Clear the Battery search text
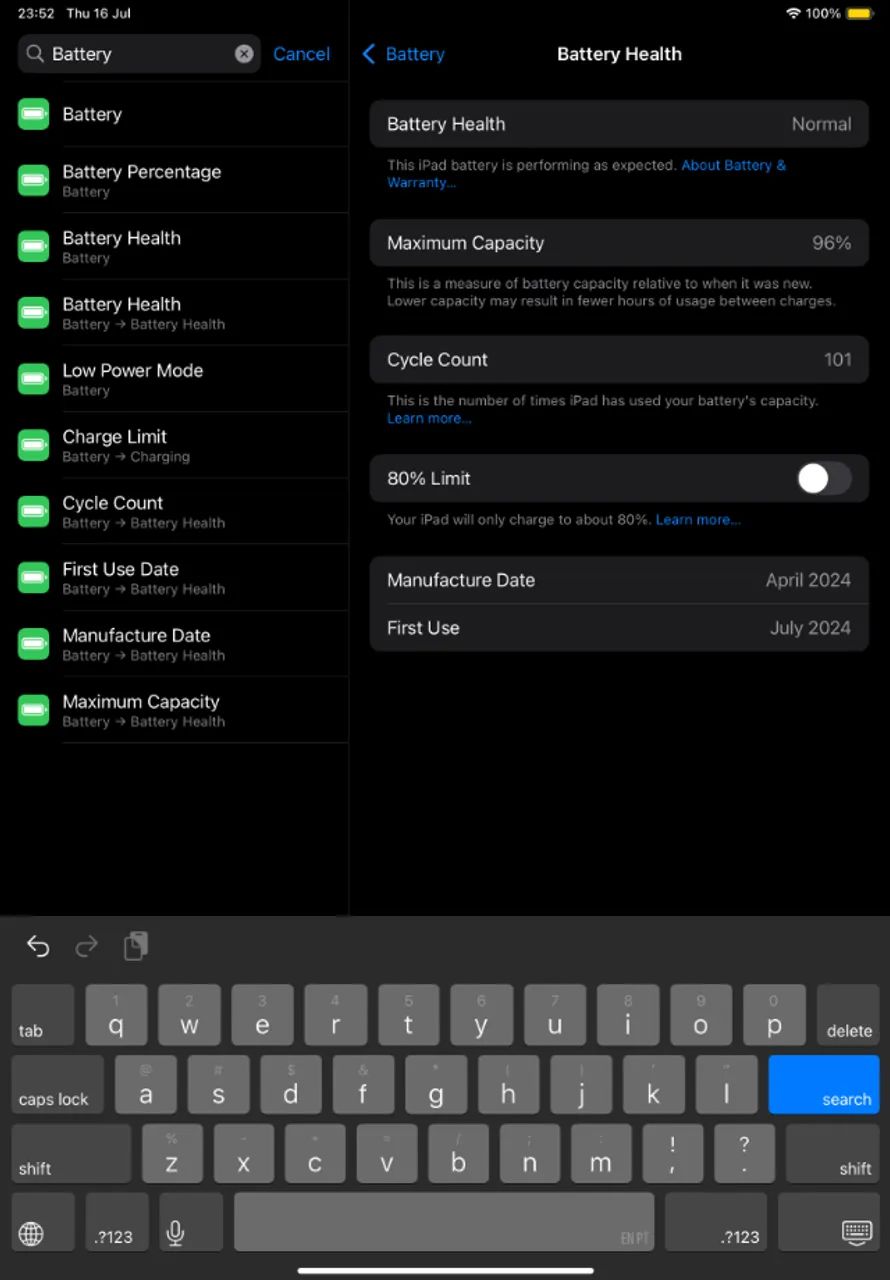Viewport: 890px width, 1280px height. [x=244, y=54]
